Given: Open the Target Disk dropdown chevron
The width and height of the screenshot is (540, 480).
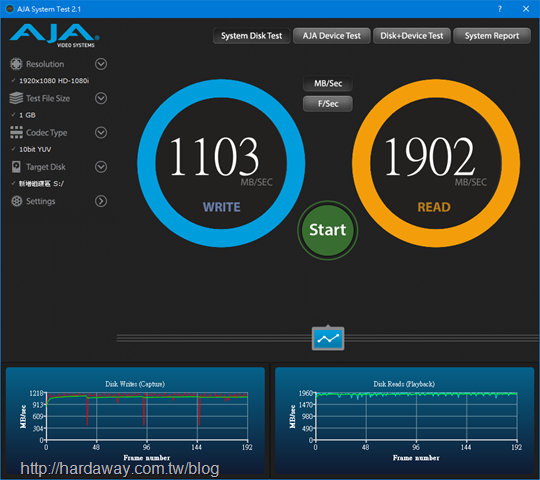Looking at the screenshot, I should coord(101,167).
